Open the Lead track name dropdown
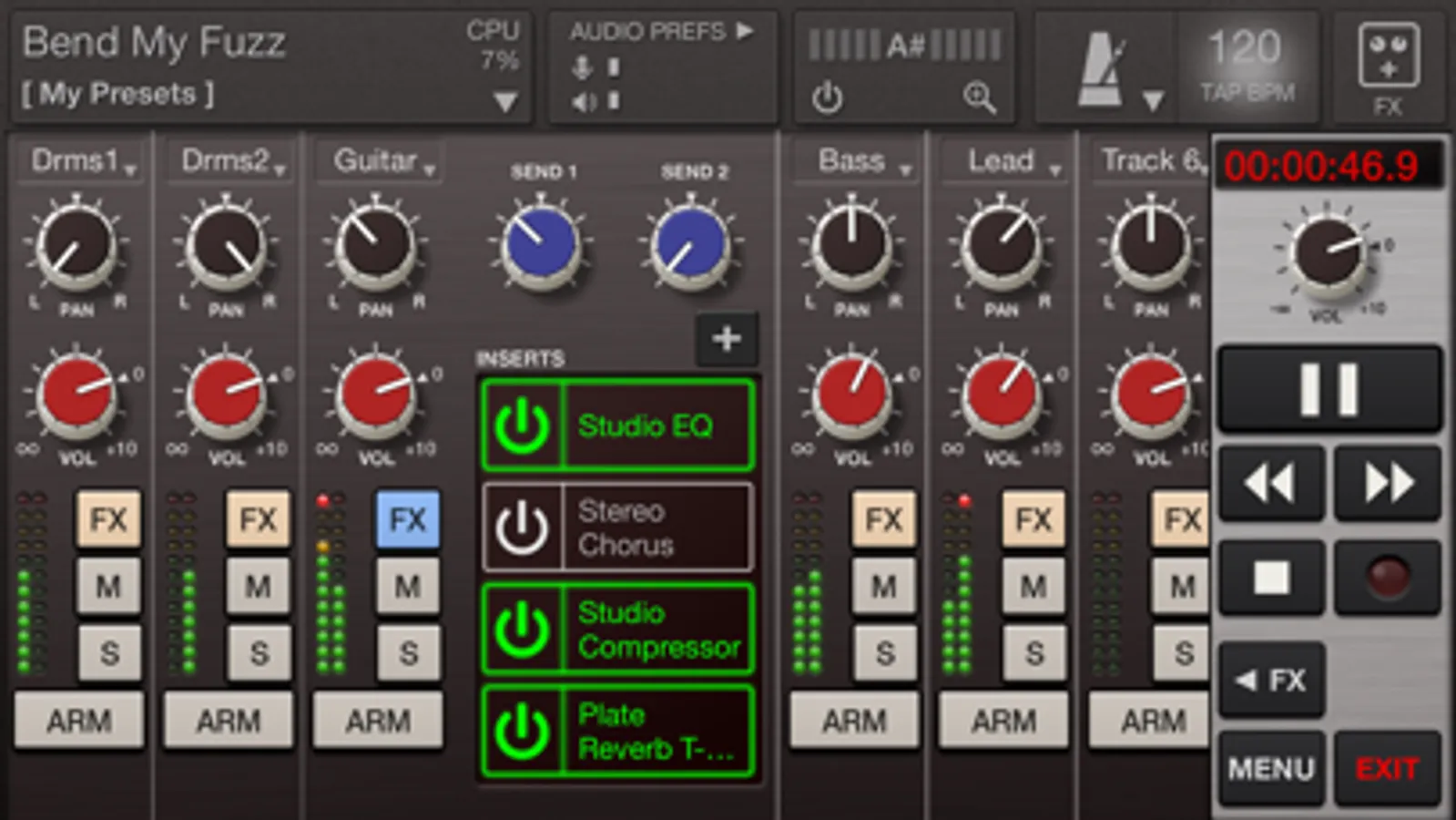 [x=1005, y=161]
